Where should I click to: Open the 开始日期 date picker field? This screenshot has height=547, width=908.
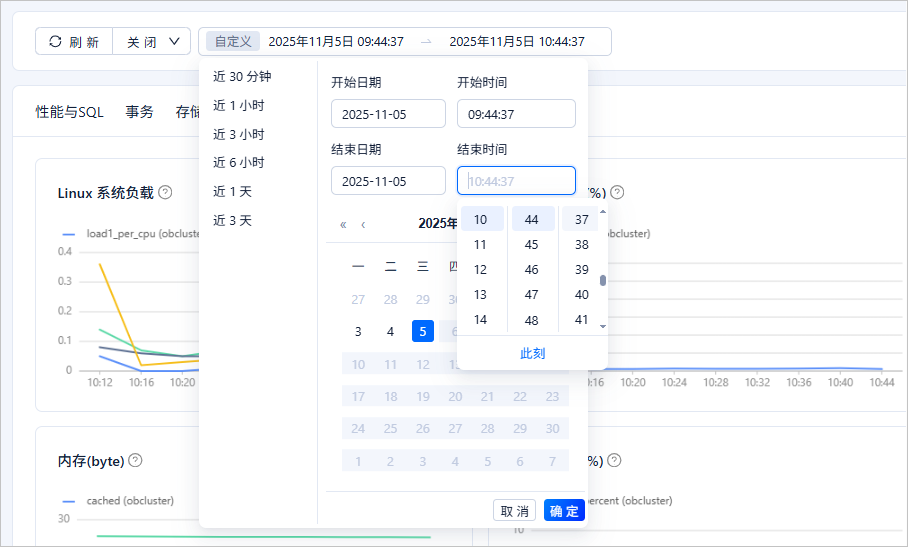(388, 114)
